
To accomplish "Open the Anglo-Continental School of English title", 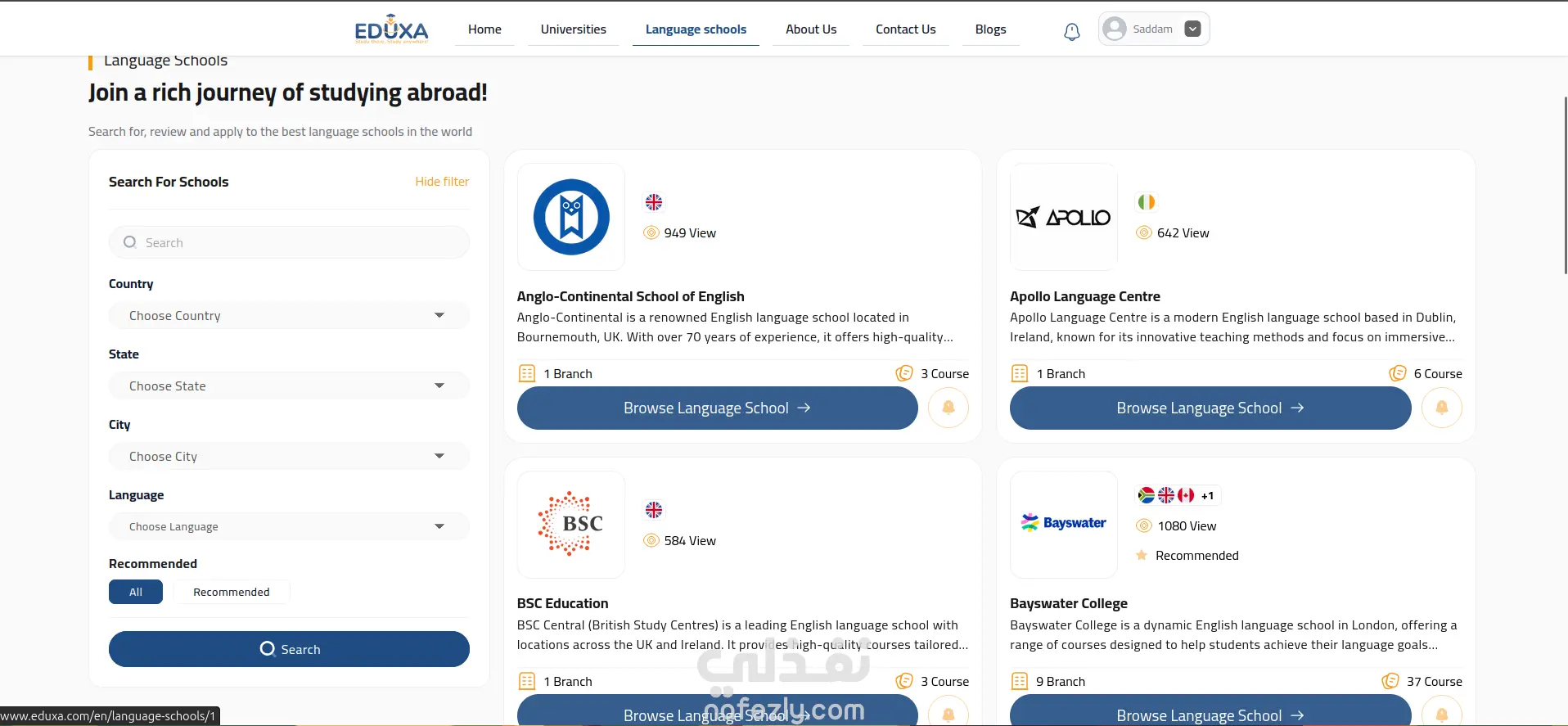I will point(630,296).
